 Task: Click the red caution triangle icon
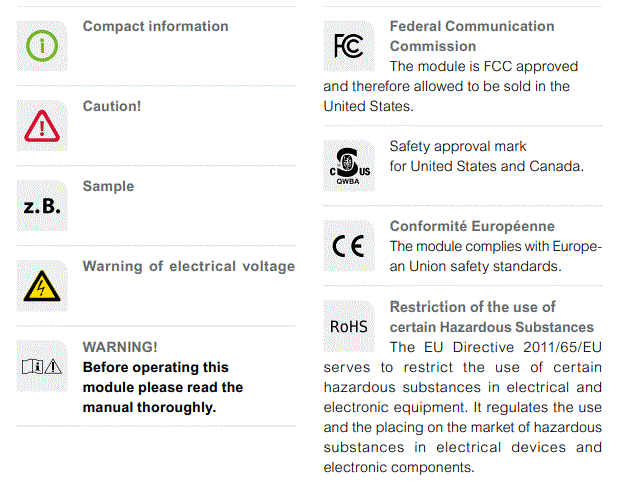coord(43,125)
